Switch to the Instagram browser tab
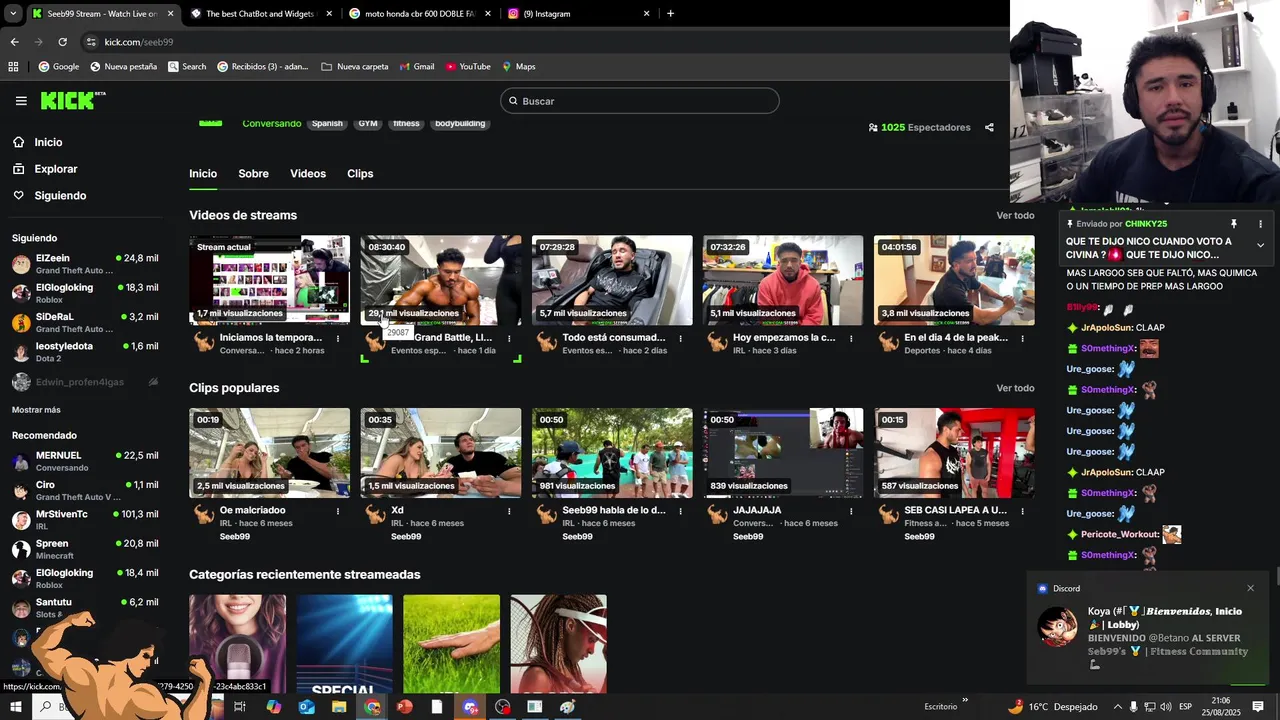1280x720 pixels. 580,13
